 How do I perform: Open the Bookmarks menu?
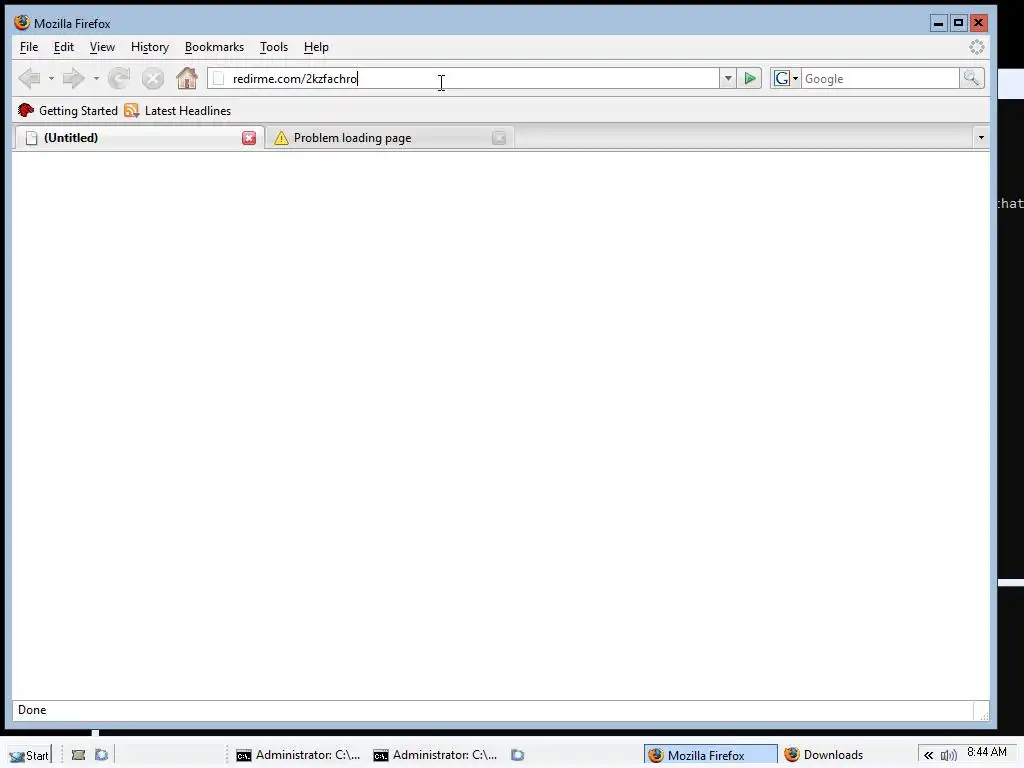coord(214,47)
